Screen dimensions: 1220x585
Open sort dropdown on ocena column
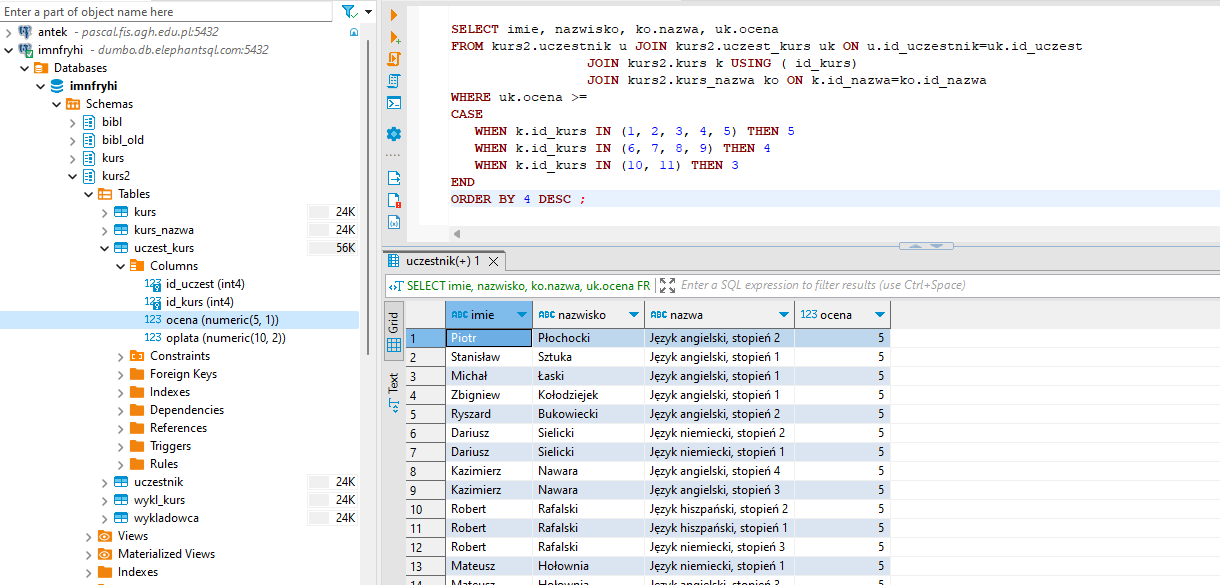879,314
